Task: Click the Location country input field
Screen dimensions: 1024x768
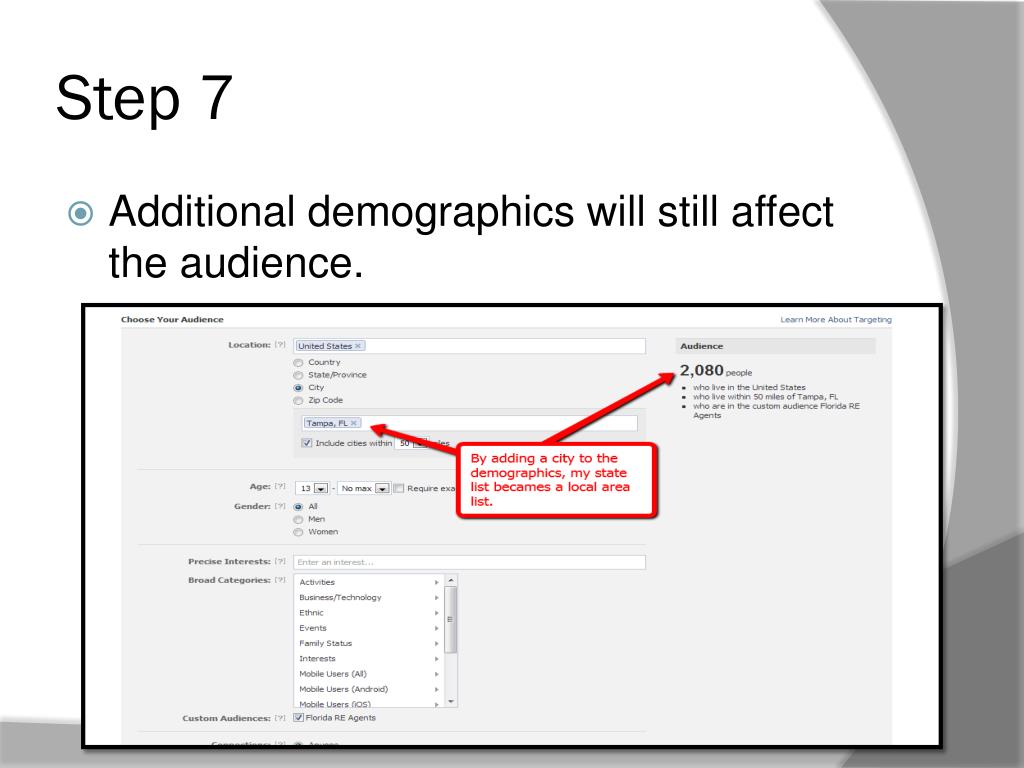Action: click(470, 346)
